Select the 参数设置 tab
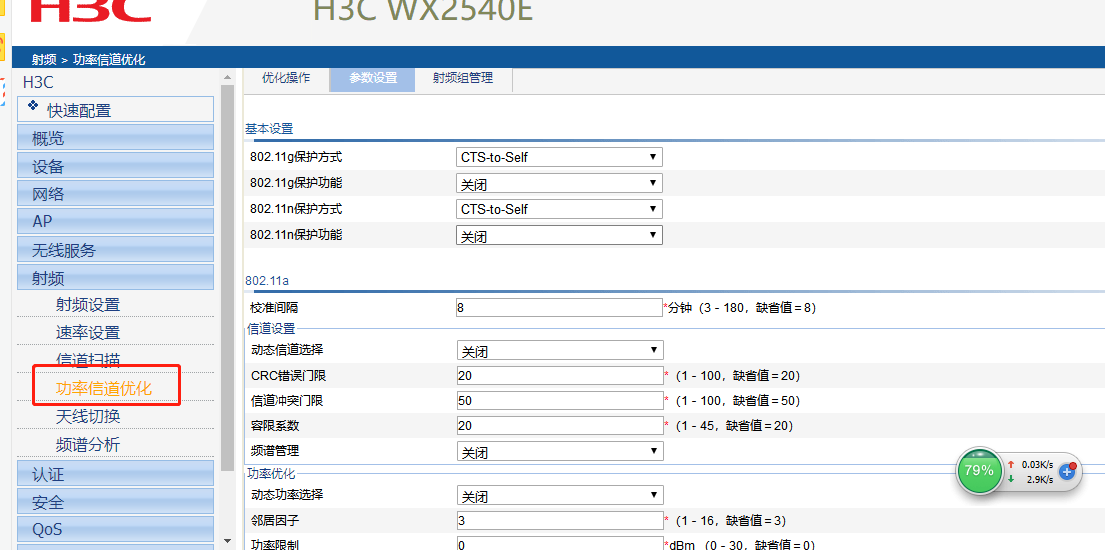This screenshot has width=1105, height=550. point(373,78)
